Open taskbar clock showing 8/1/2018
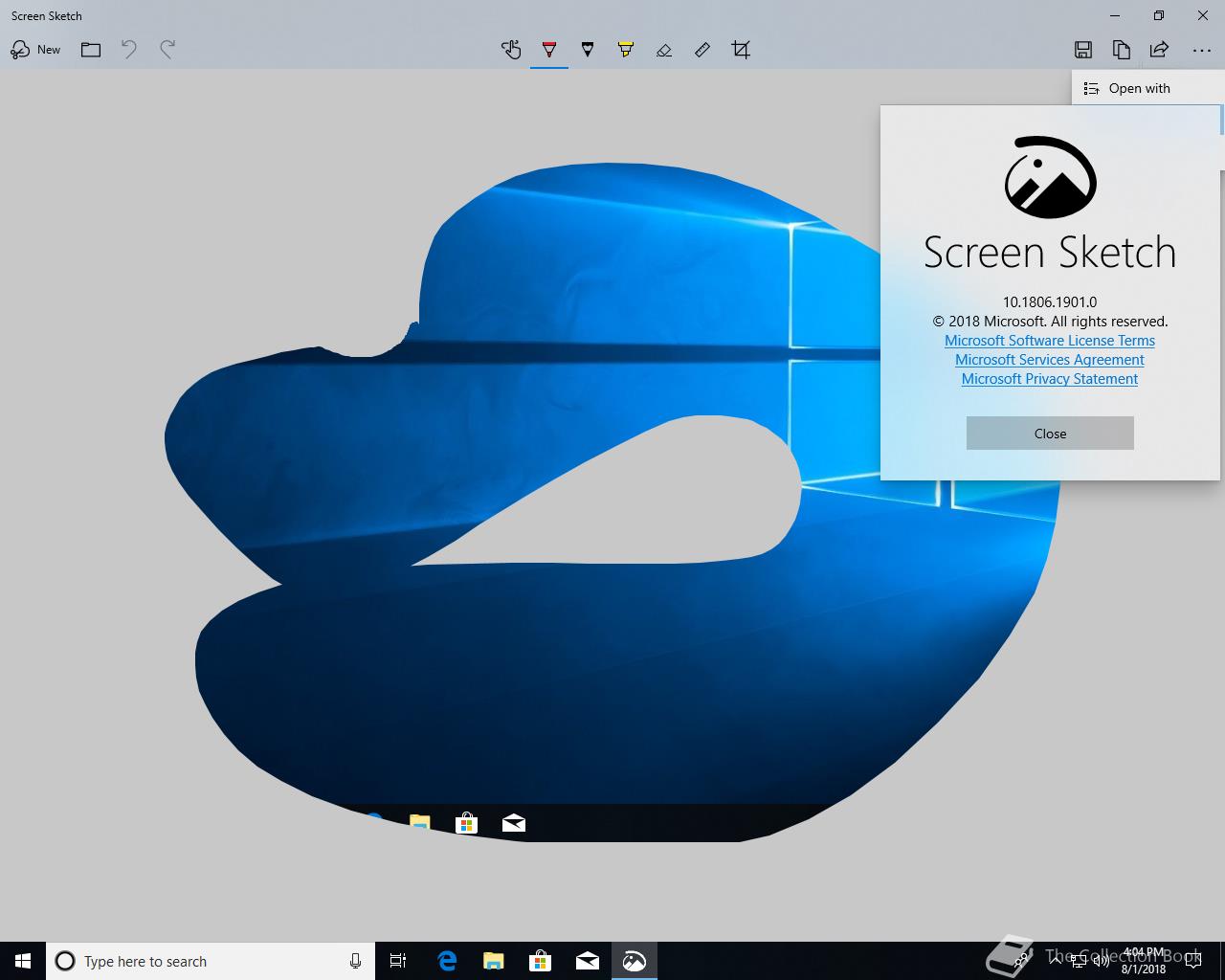The image size is (1225, 980). coord(1144,961)
